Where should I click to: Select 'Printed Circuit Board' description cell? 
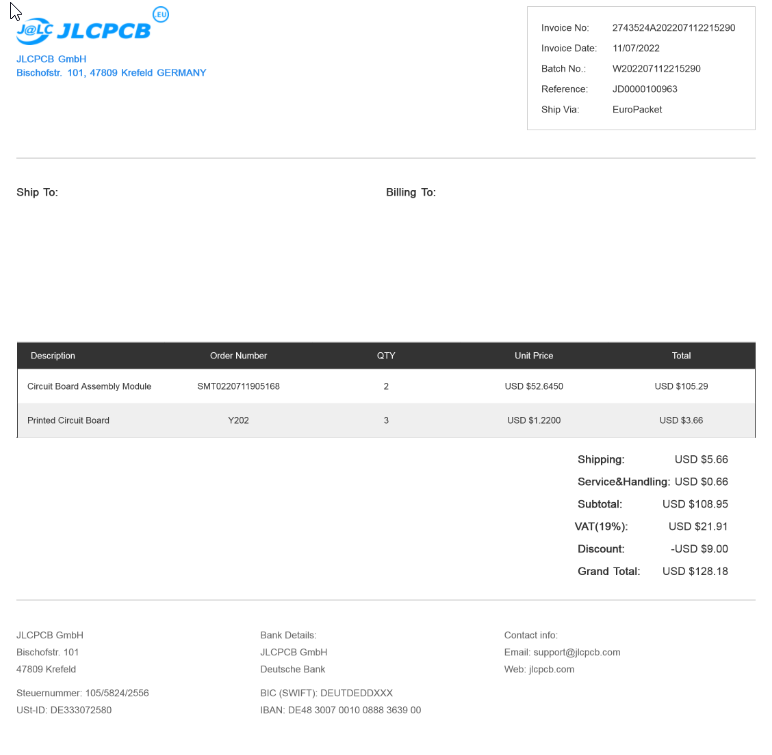[x=68, y=421]
